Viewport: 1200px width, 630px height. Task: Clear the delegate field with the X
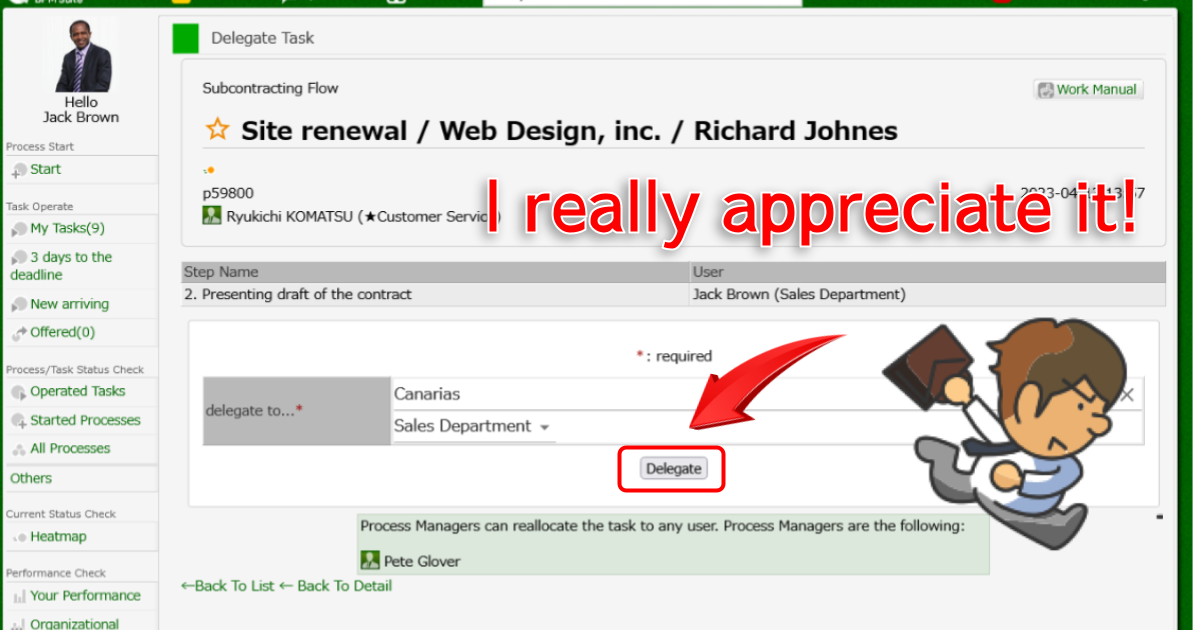1127,395
